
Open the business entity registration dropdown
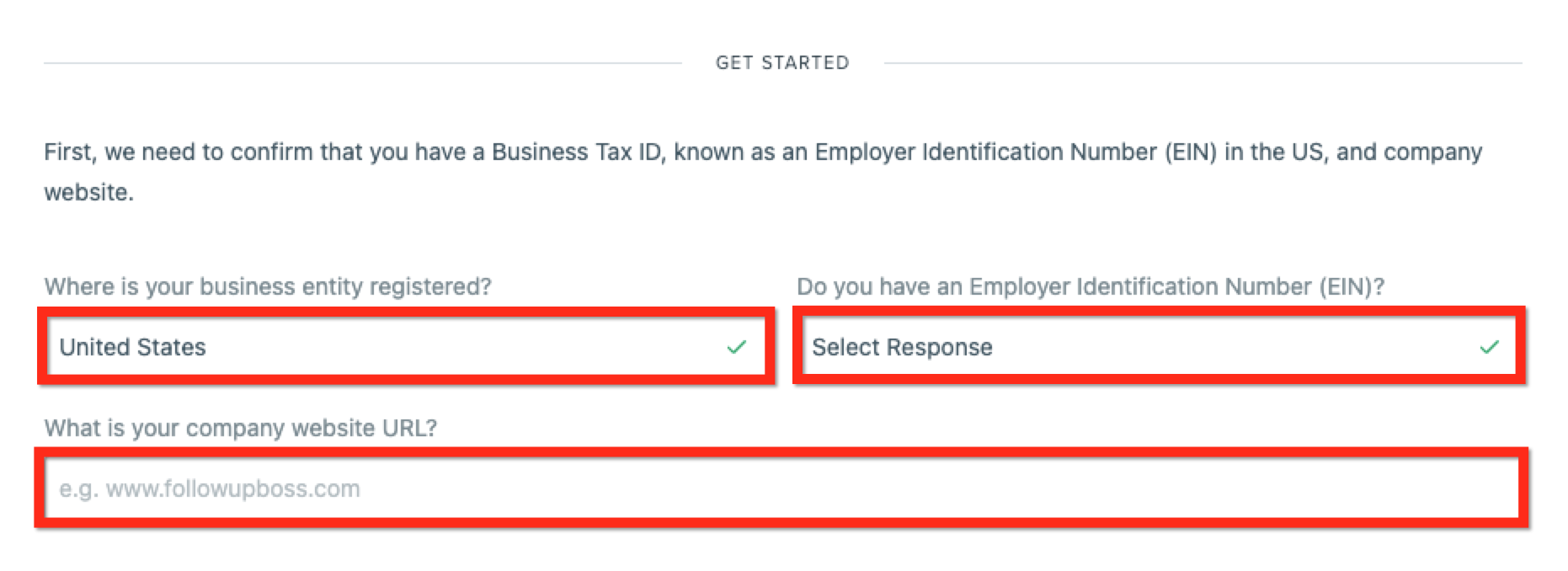(x=404, y=348)
